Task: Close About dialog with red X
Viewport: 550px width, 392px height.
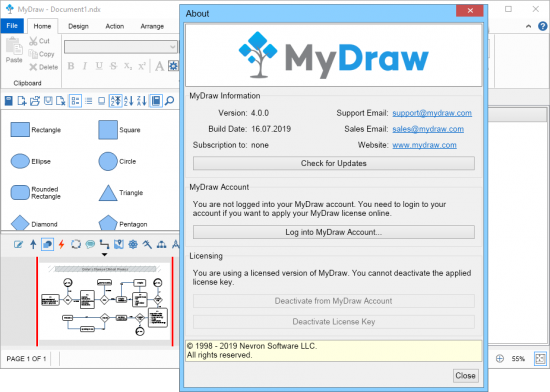Action: tap(470, 11)
